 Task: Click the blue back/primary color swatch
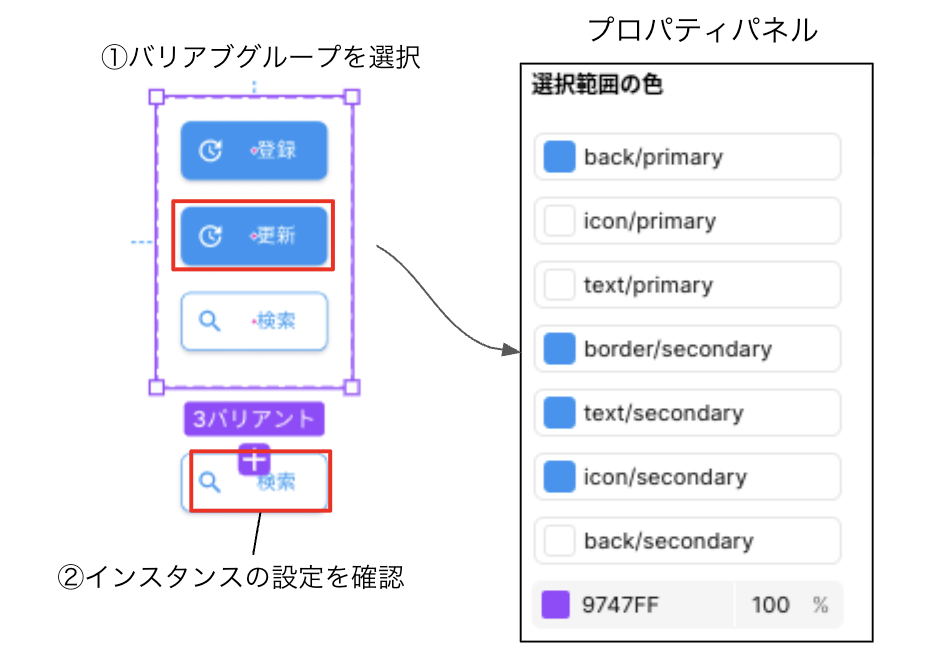pyautogui.click(x=559, y=157)
